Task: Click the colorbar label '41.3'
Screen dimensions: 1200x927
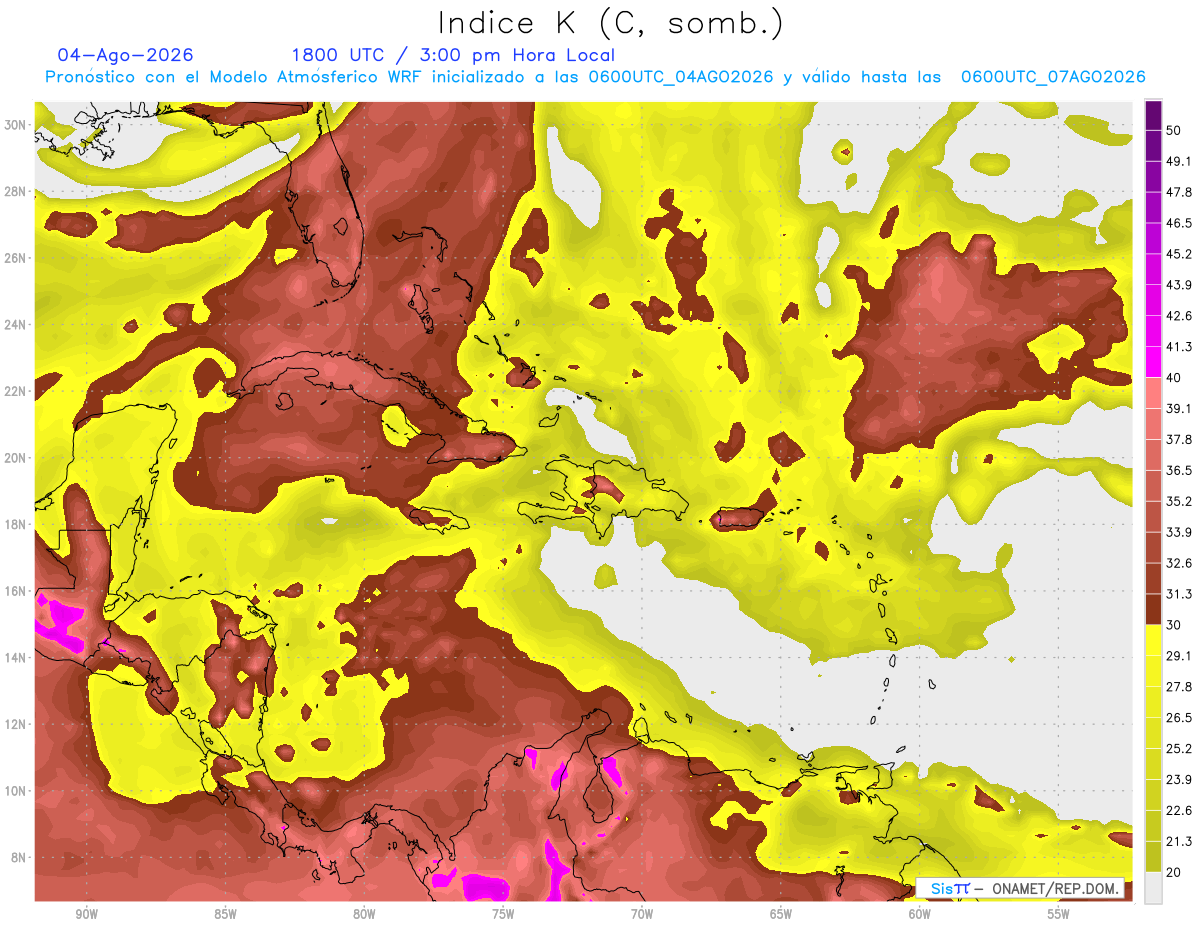Action: click(1179, 347)
